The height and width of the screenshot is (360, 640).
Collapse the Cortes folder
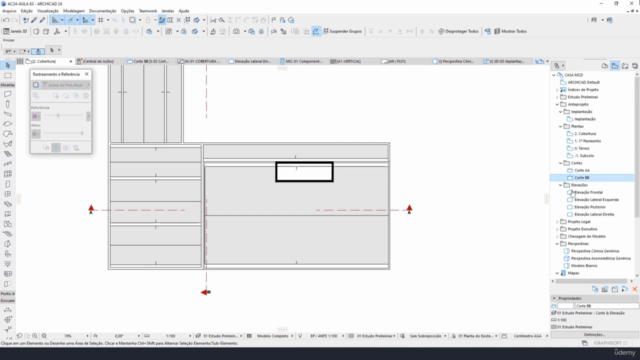561,163
